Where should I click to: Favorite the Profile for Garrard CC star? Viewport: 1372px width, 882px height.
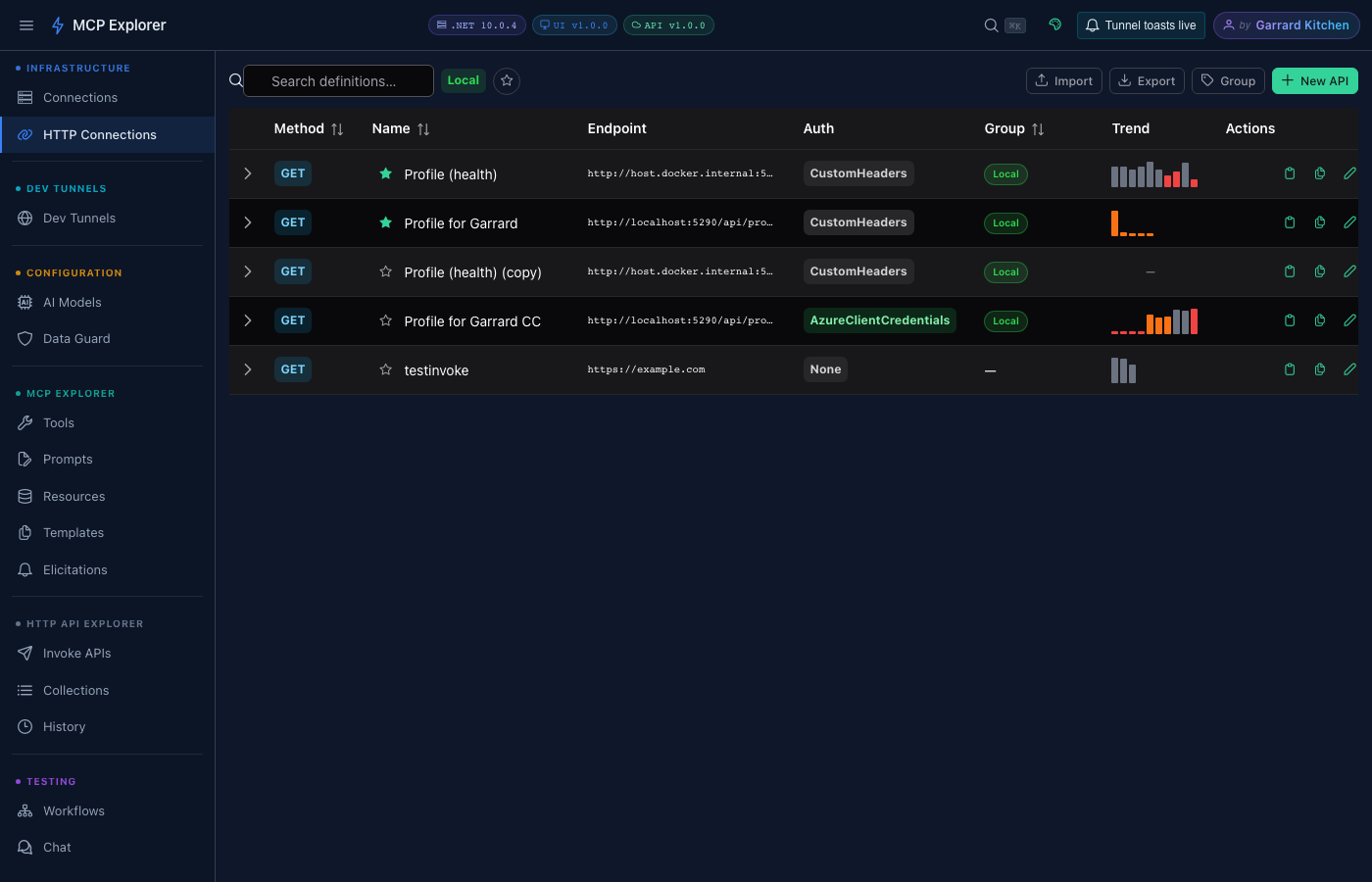tap(386, 320)
